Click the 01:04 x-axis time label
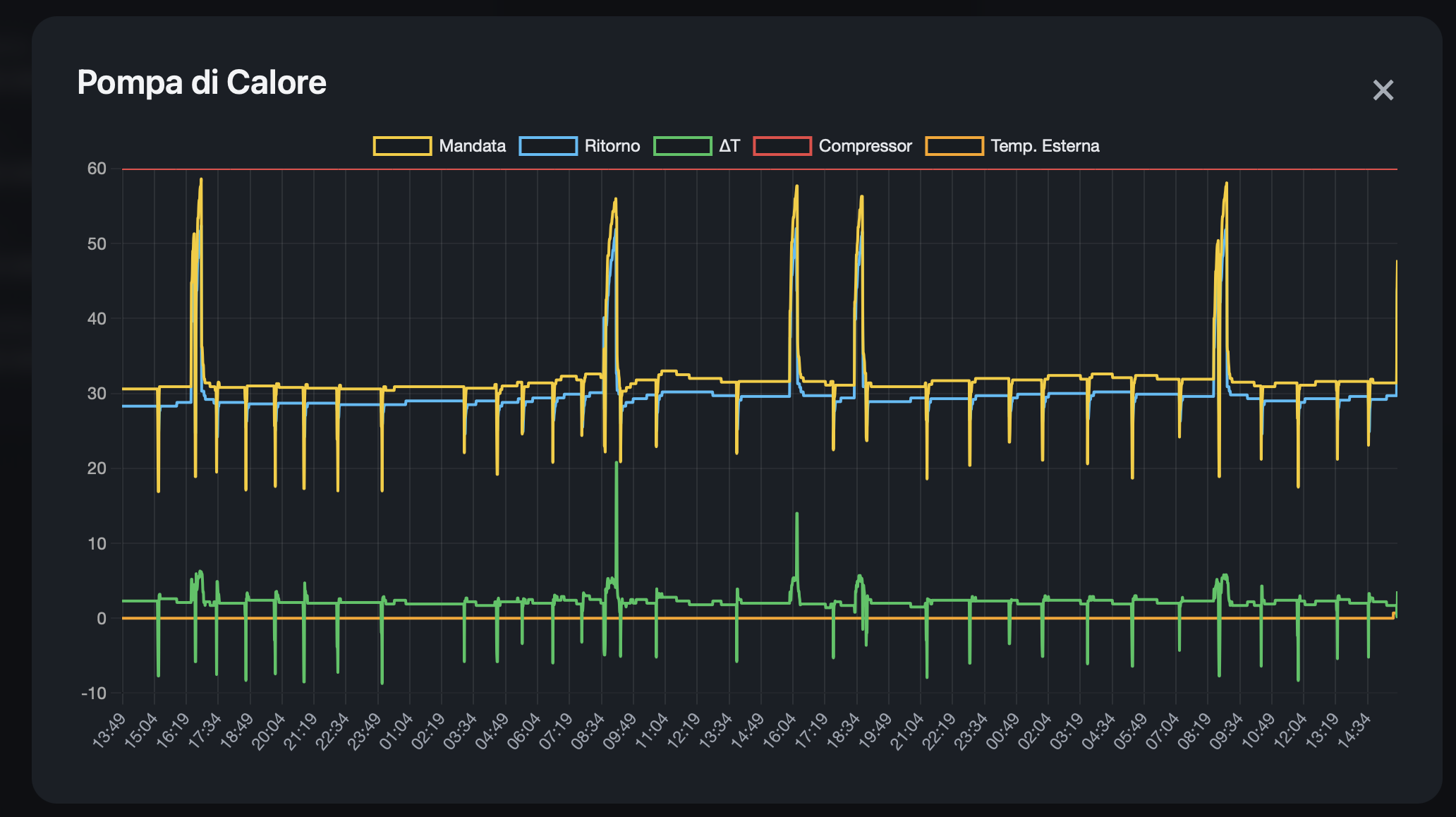Viewport: 1456px width, 817px height. coord(396,730)
